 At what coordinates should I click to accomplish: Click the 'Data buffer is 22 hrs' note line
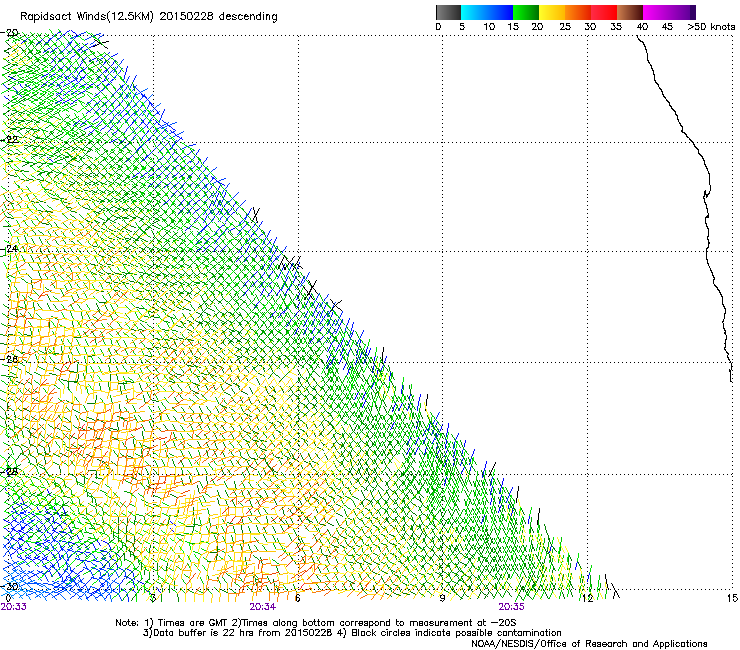tap(352, 633)
